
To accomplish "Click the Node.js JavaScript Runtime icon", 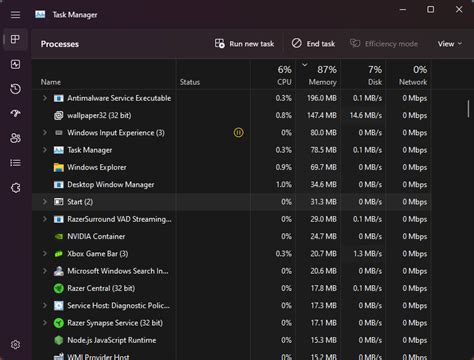I will point(59,340).
